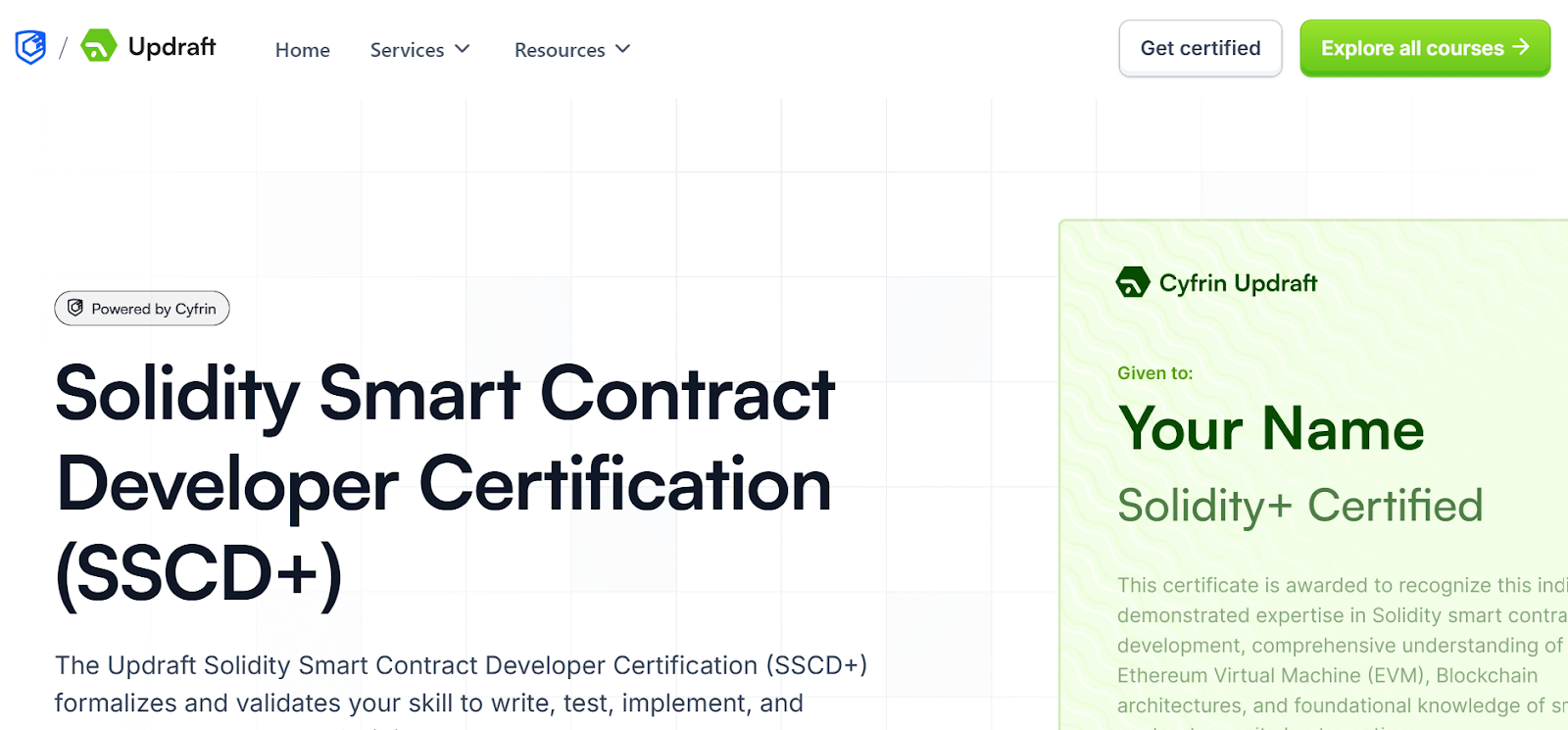
Task: Click the Get certified button
Action: coord(1200,48)
